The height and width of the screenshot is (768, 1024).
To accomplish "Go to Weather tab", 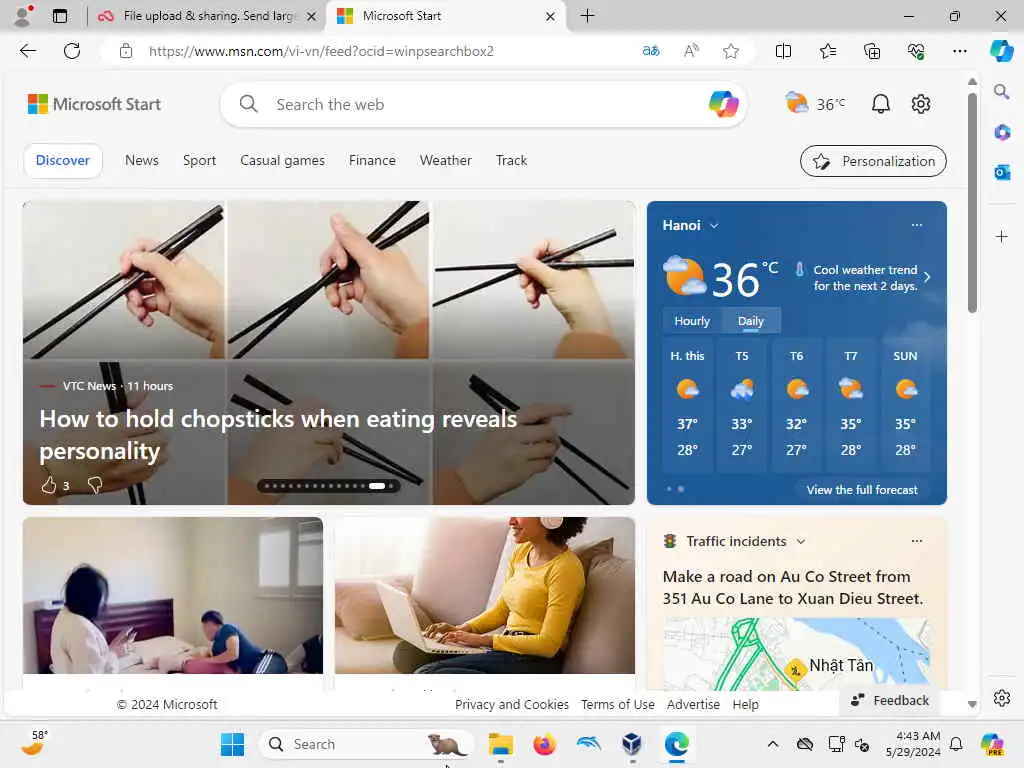I will [x=445, y=161].
